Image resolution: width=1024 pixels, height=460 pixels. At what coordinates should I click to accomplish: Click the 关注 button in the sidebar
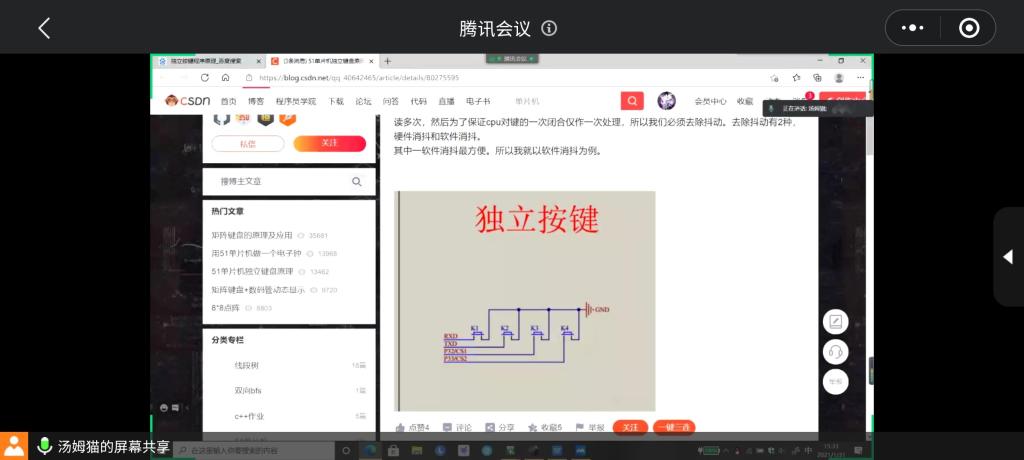pos(329,143)
